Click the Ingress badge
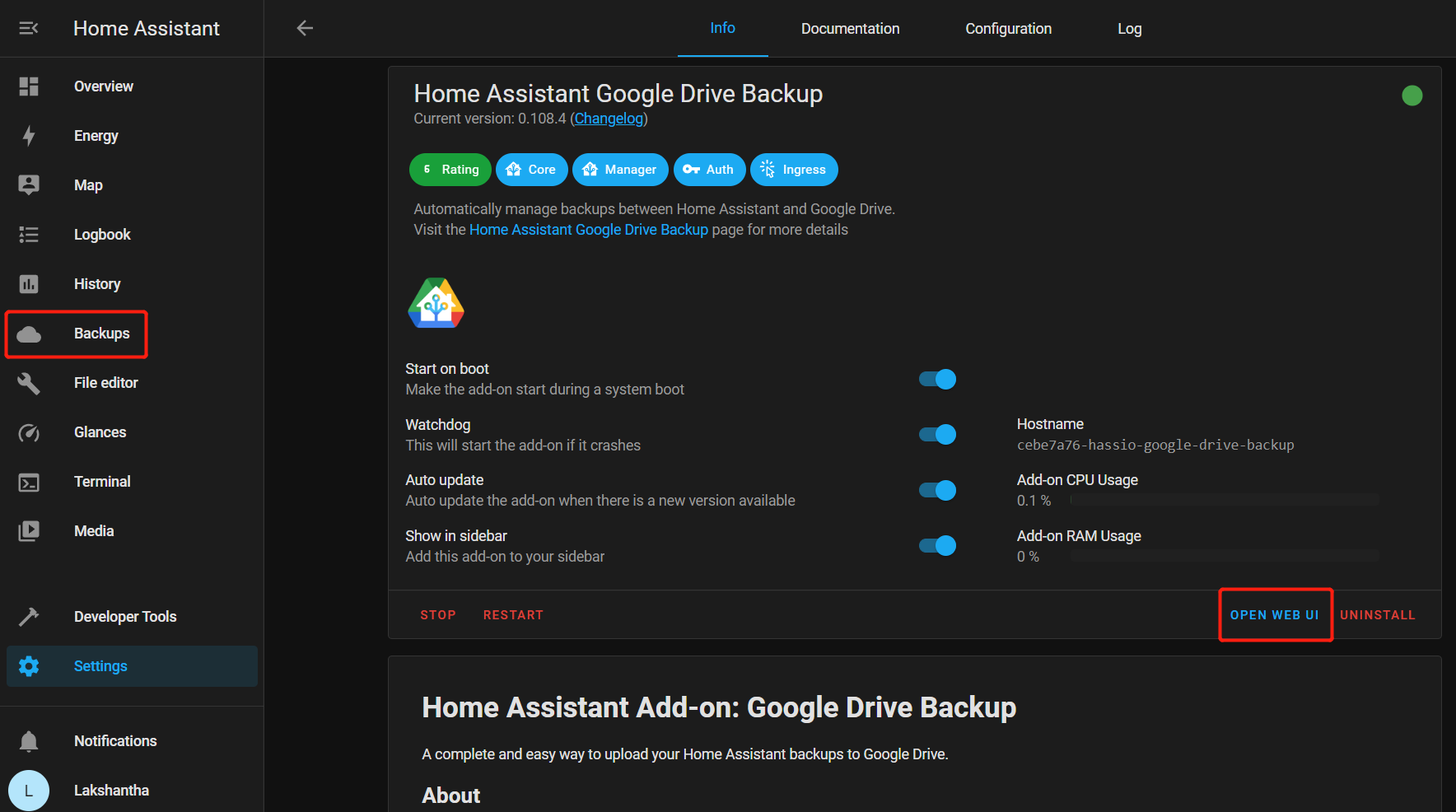The height and width of the screenshot is (812, 1456). [x=794, y=170]
